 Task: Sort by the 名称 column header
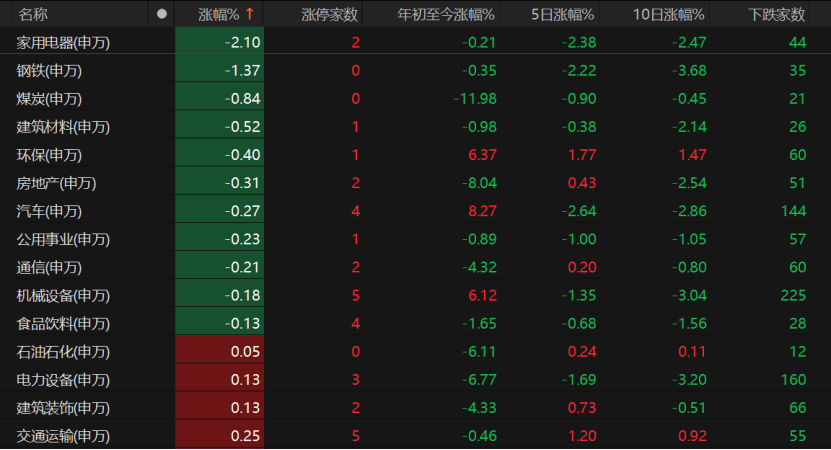pos(33,14)
